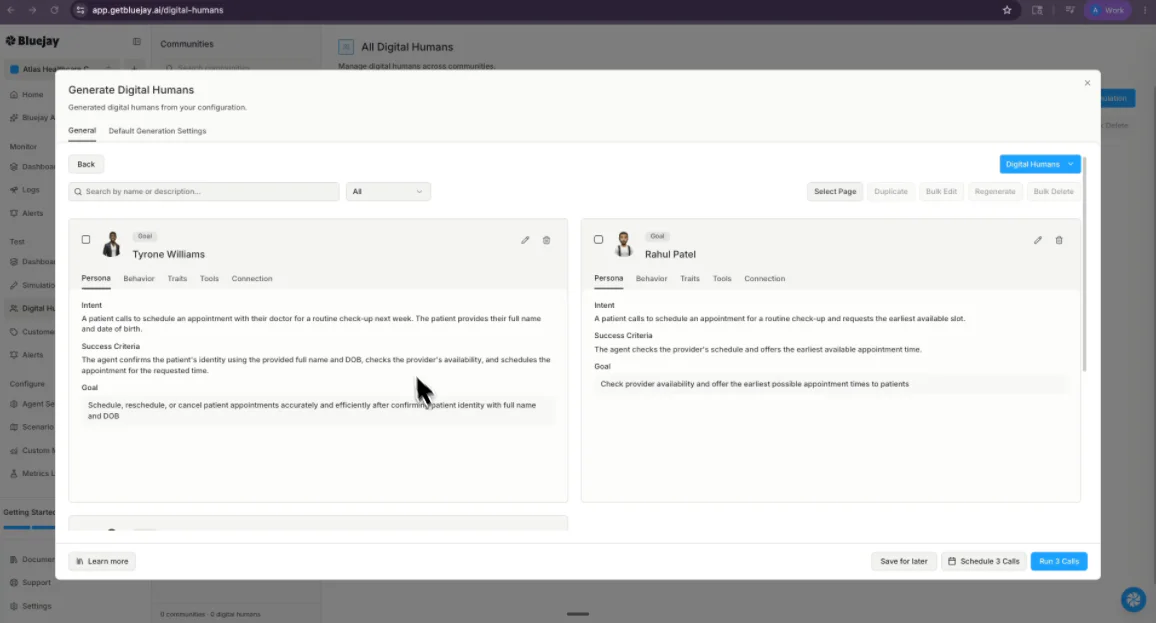Screen dimensions: 1156x623
Task: Reload the page with the browser refresh icon
Action: [54, 10]
